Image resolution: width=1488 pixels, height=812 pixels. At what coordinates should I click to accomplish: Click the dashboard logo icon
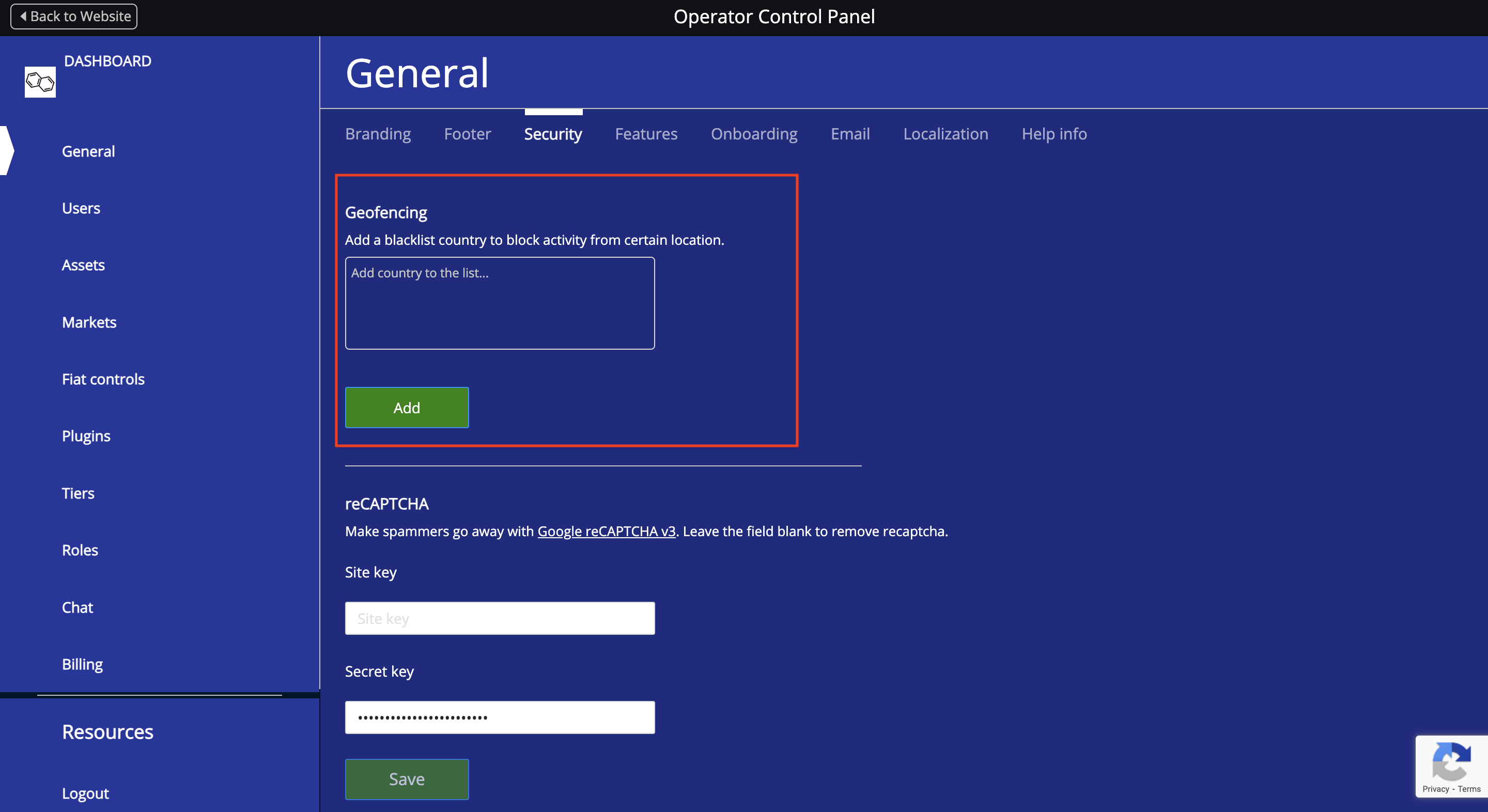click(40, 82)
